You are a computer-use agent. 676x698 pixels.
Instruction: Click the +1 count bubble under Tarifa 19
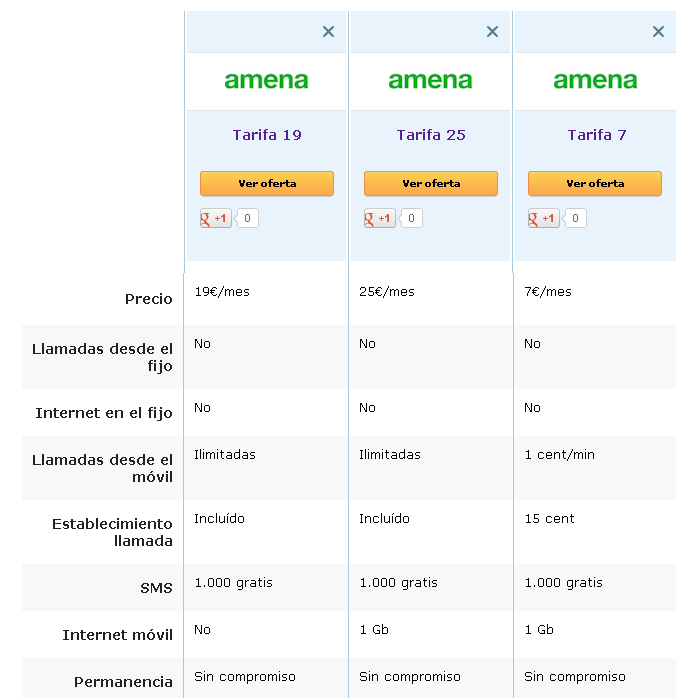coord(247,218)
